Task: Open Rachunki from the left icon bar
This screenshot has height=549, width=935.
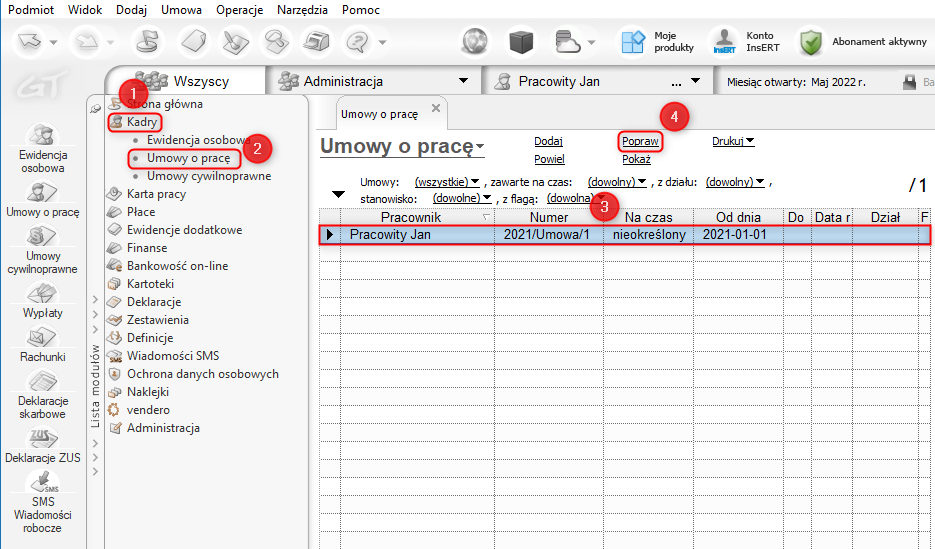Action: (42, 345)
